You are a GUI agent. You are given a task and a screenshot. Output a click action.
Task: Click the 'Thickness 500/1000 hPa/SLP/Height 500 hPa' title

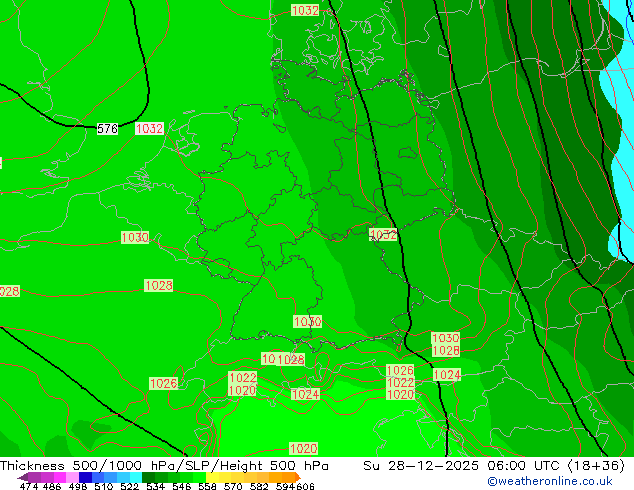pyautogui.click(x=164, y=466)
